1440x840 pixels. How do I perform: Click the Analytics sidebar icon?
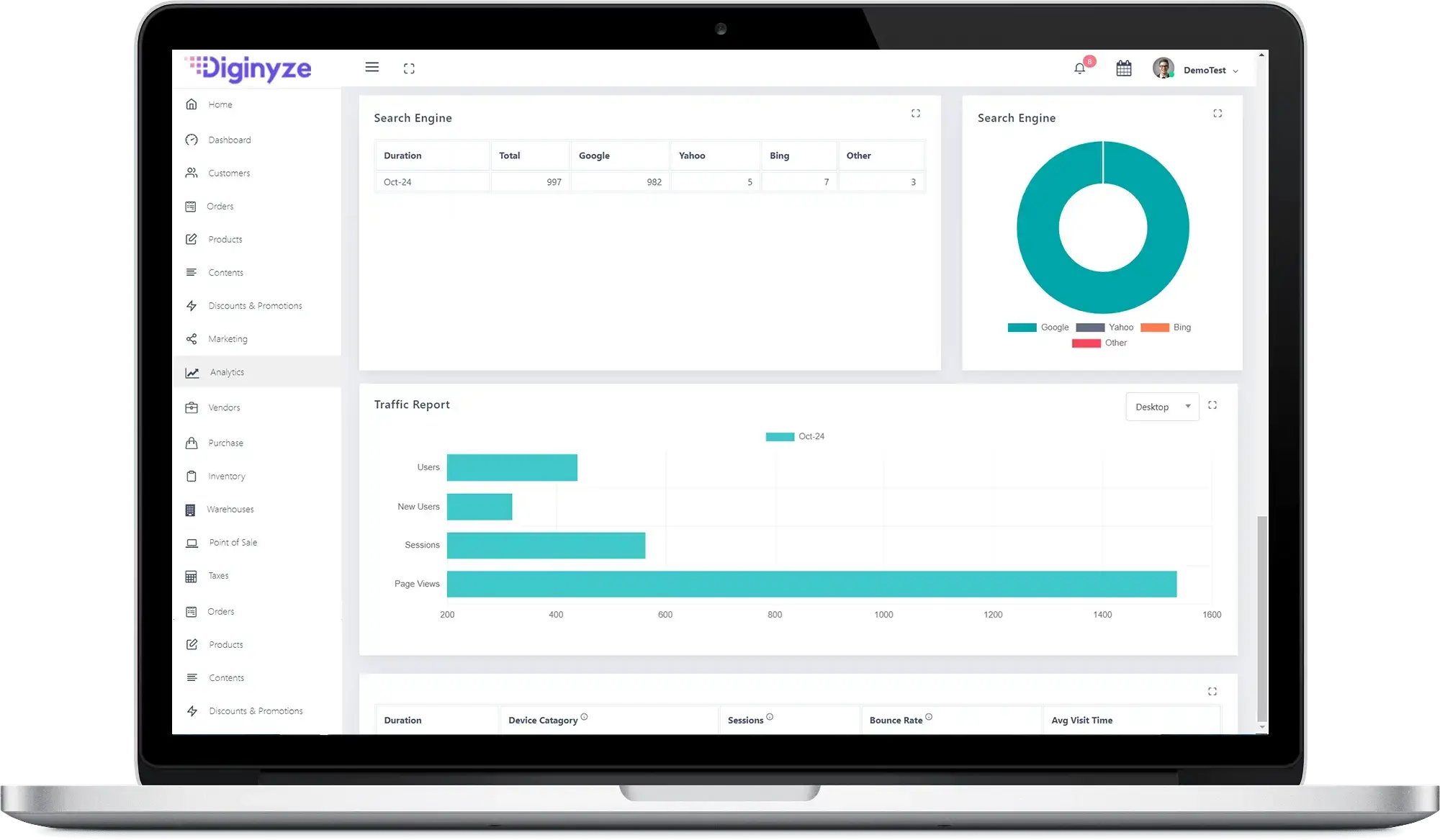pyautogui.click(x=192, y=371)
